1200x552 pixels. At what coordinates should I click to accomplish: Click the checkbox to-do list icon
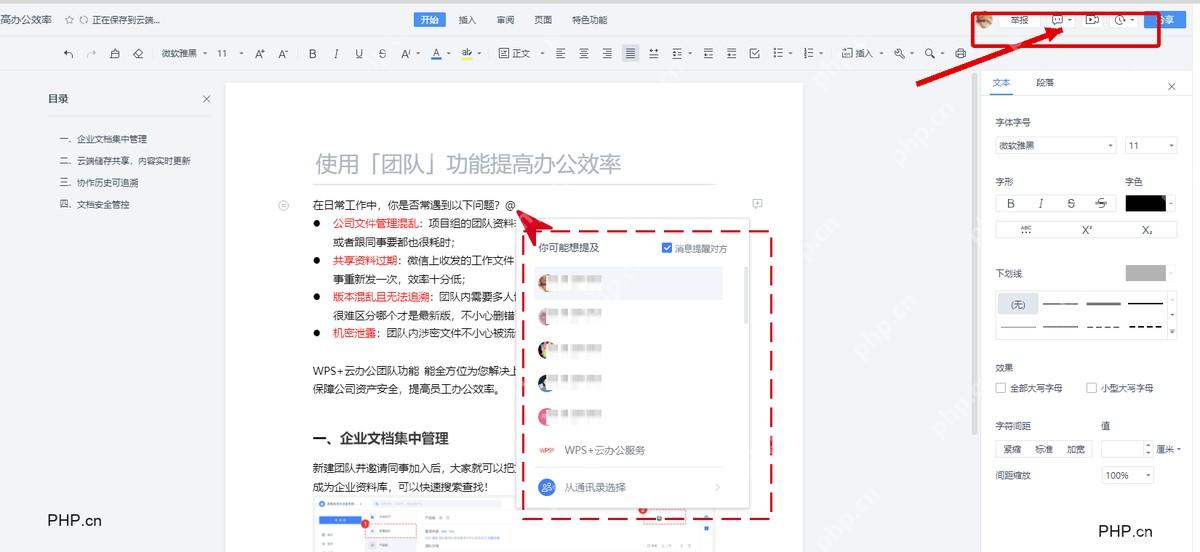755,54
